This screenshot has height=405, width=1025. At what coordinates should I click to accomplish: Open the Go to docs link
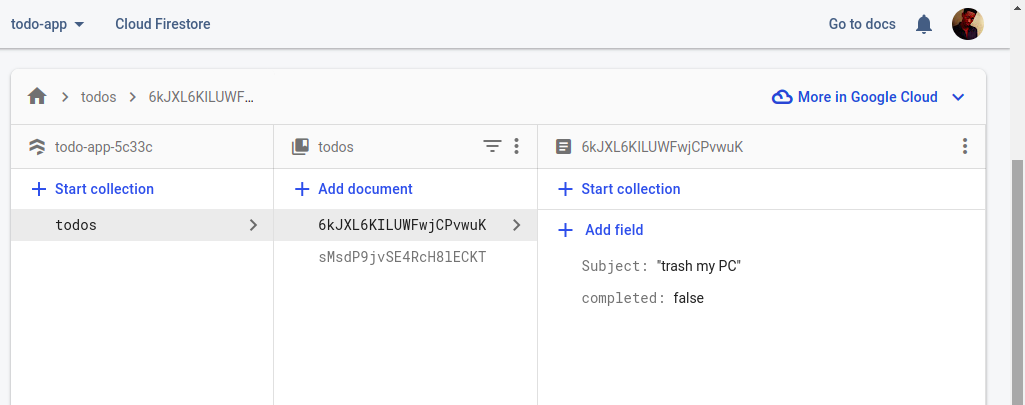[x=862, y=24]
